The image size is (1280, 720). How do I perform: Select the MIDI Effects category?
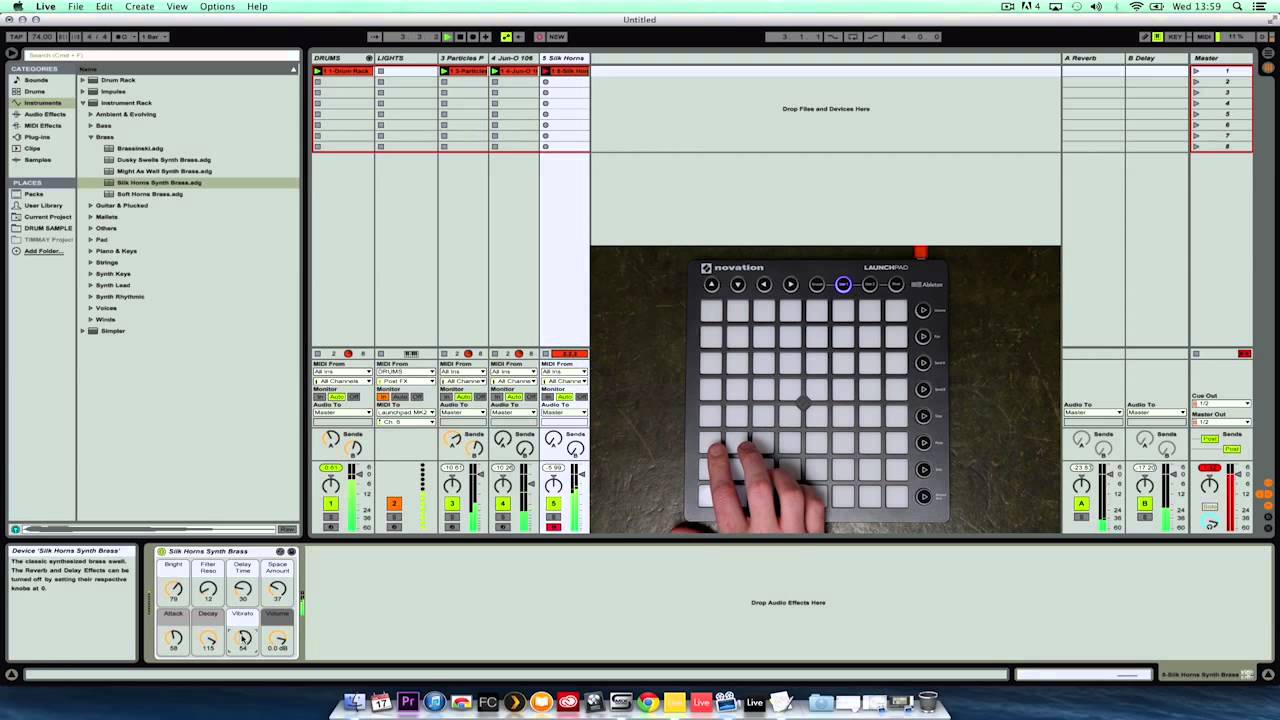43,125
